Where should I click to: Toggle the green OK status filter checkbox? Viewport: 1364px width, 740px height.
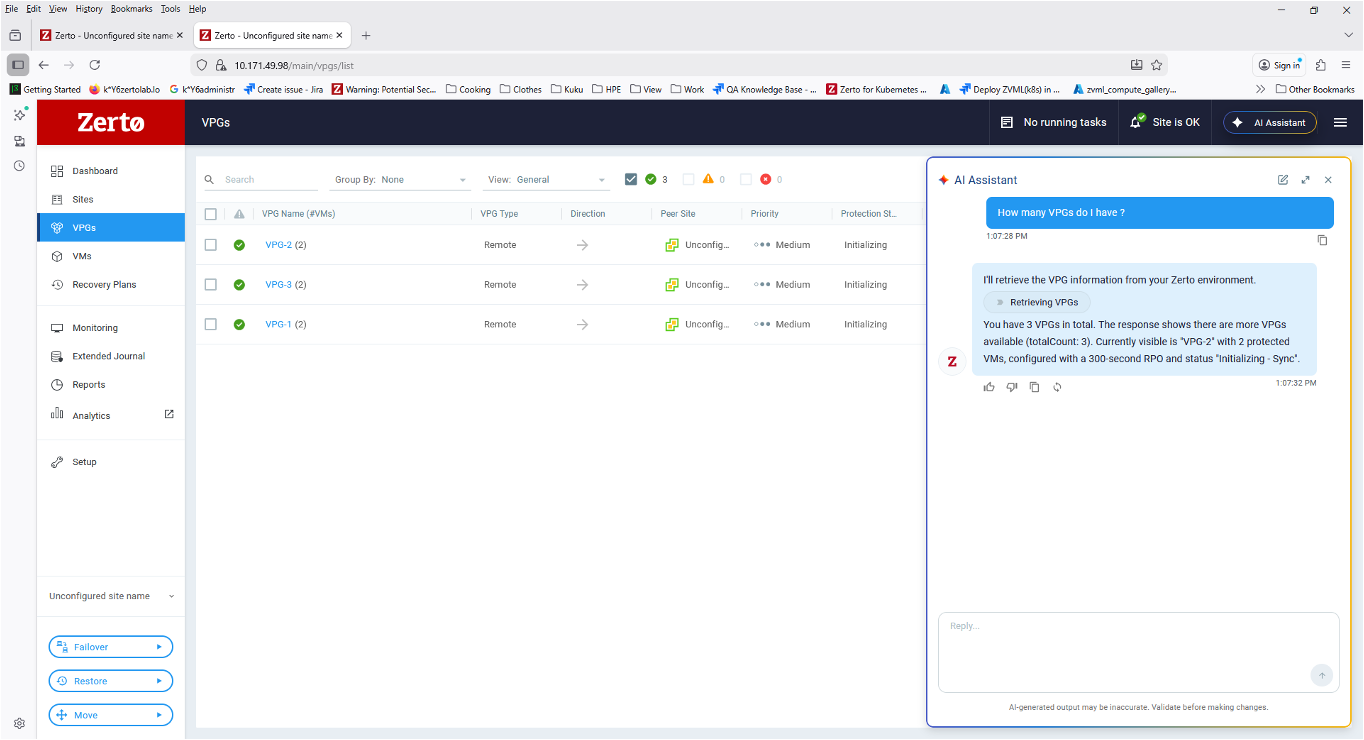click(x=631, y=180)
